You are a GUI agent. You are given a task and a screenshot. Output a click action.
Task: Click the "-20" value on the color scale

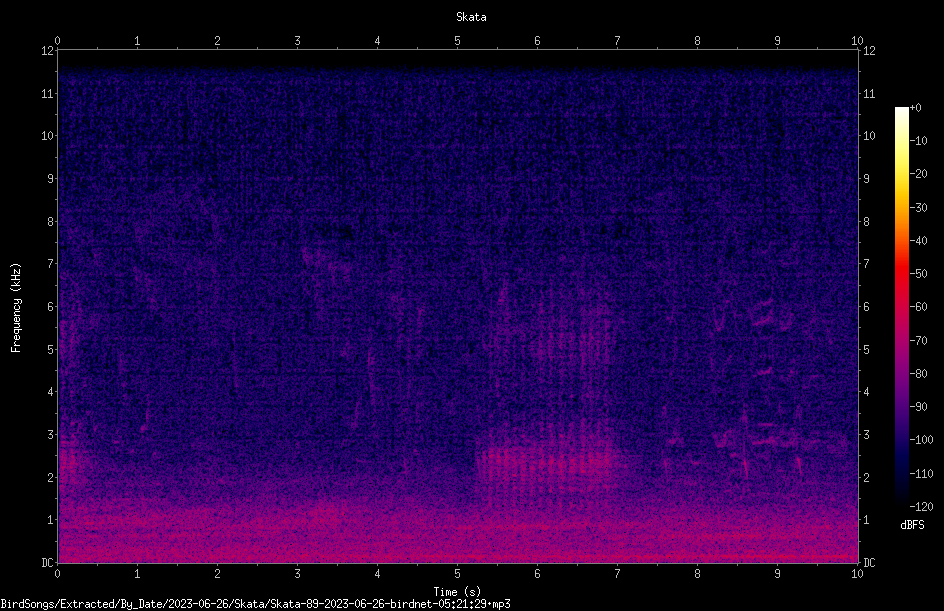coord(918,174)
